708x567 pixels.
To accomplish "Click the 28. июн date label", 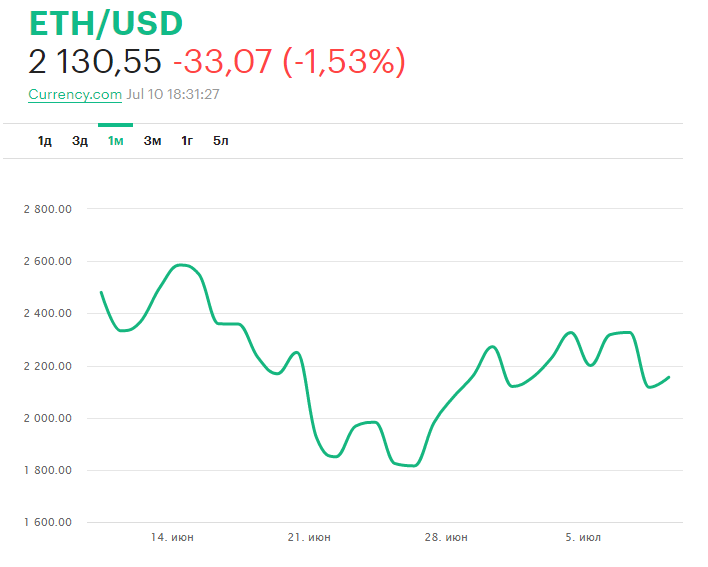I will (445, 538).
